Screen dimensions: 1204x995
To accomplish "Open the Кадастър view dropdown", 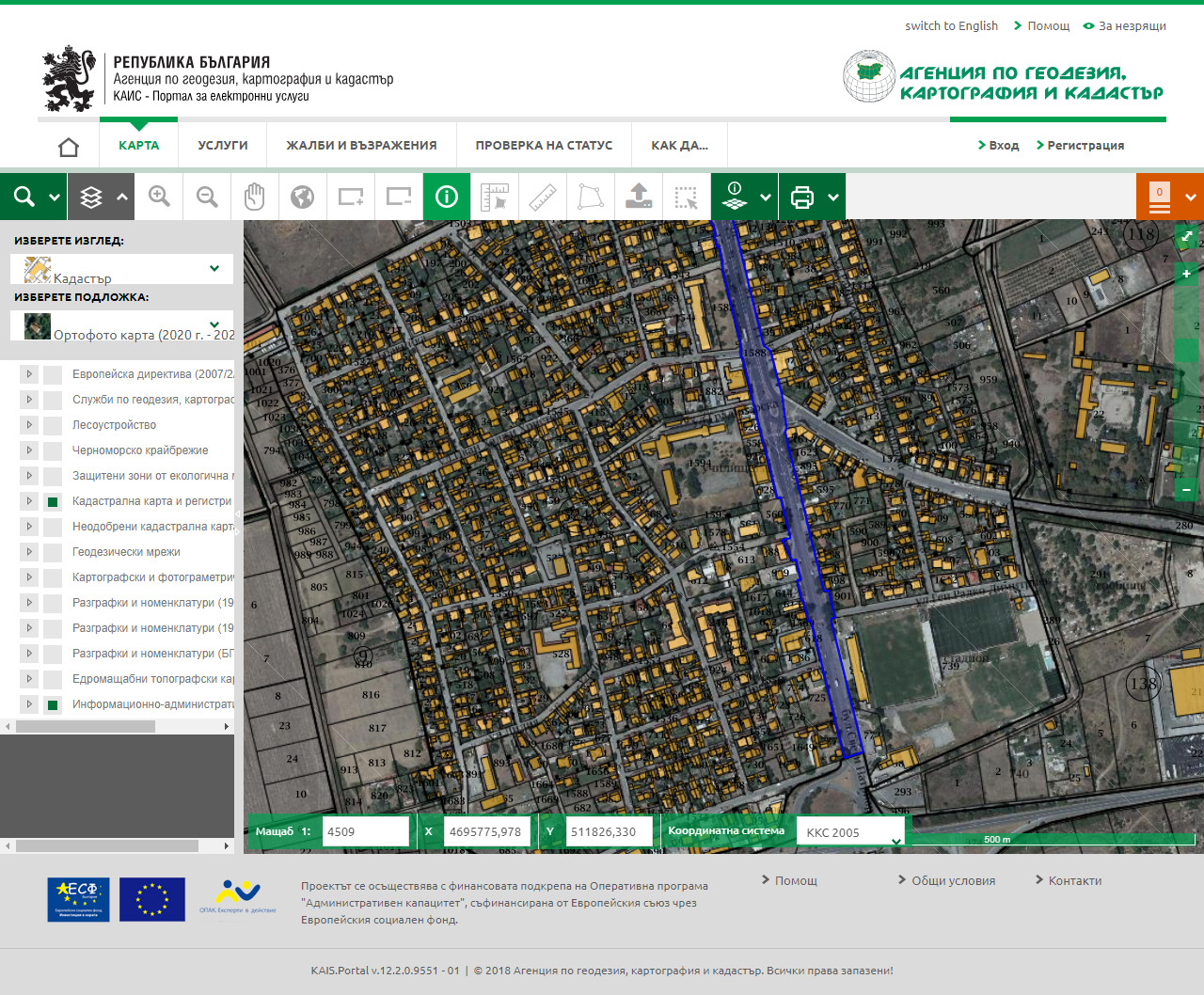I will coord(122,270).
